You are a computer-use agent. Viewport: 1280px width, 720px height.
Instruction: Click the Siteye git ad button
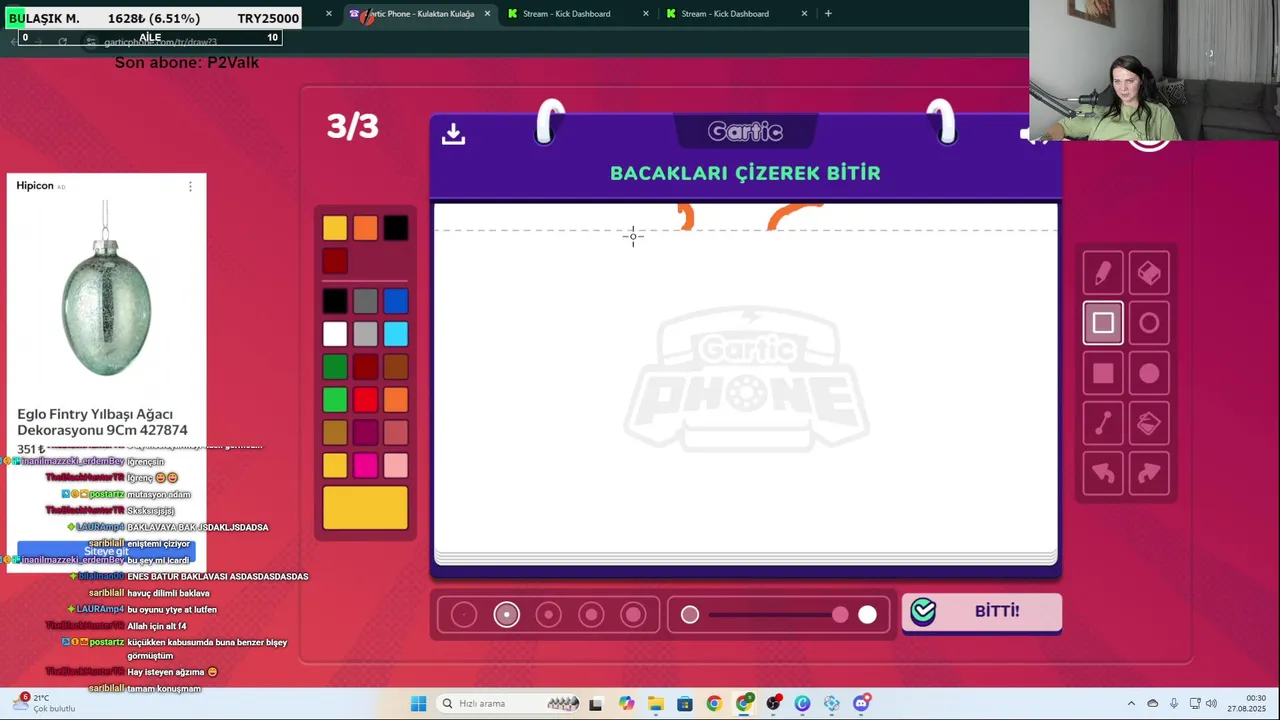[106, 551]
